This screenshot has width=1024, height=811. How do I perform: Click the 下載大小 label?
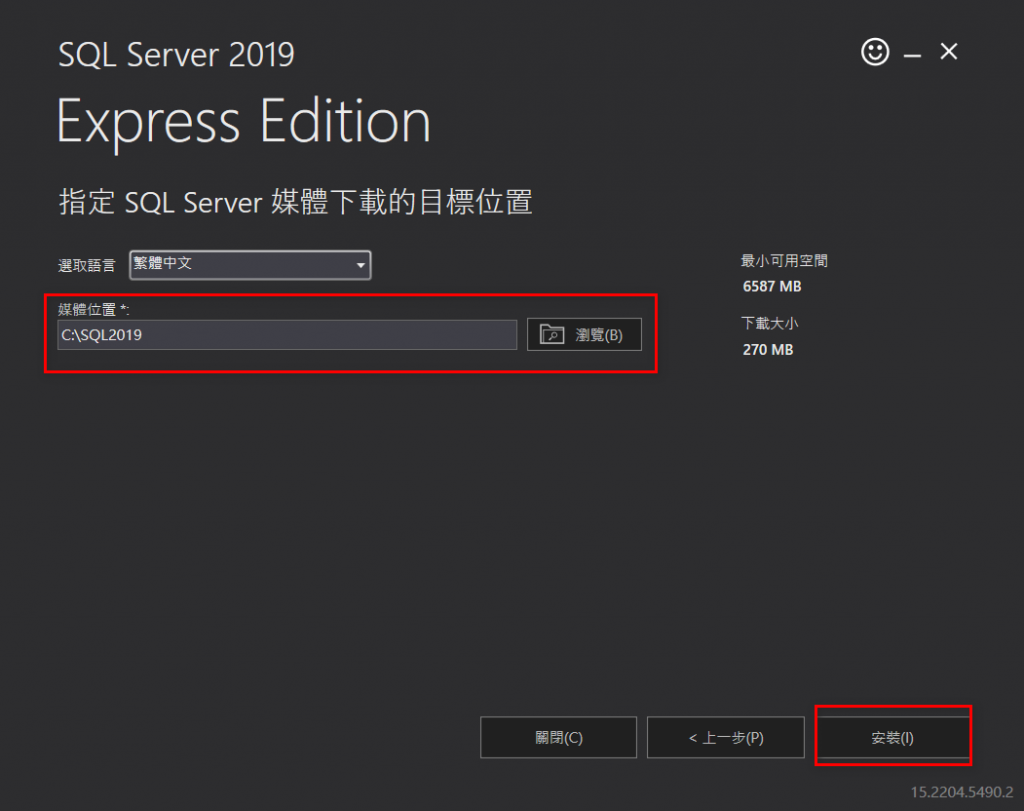[x=770, y=324]
